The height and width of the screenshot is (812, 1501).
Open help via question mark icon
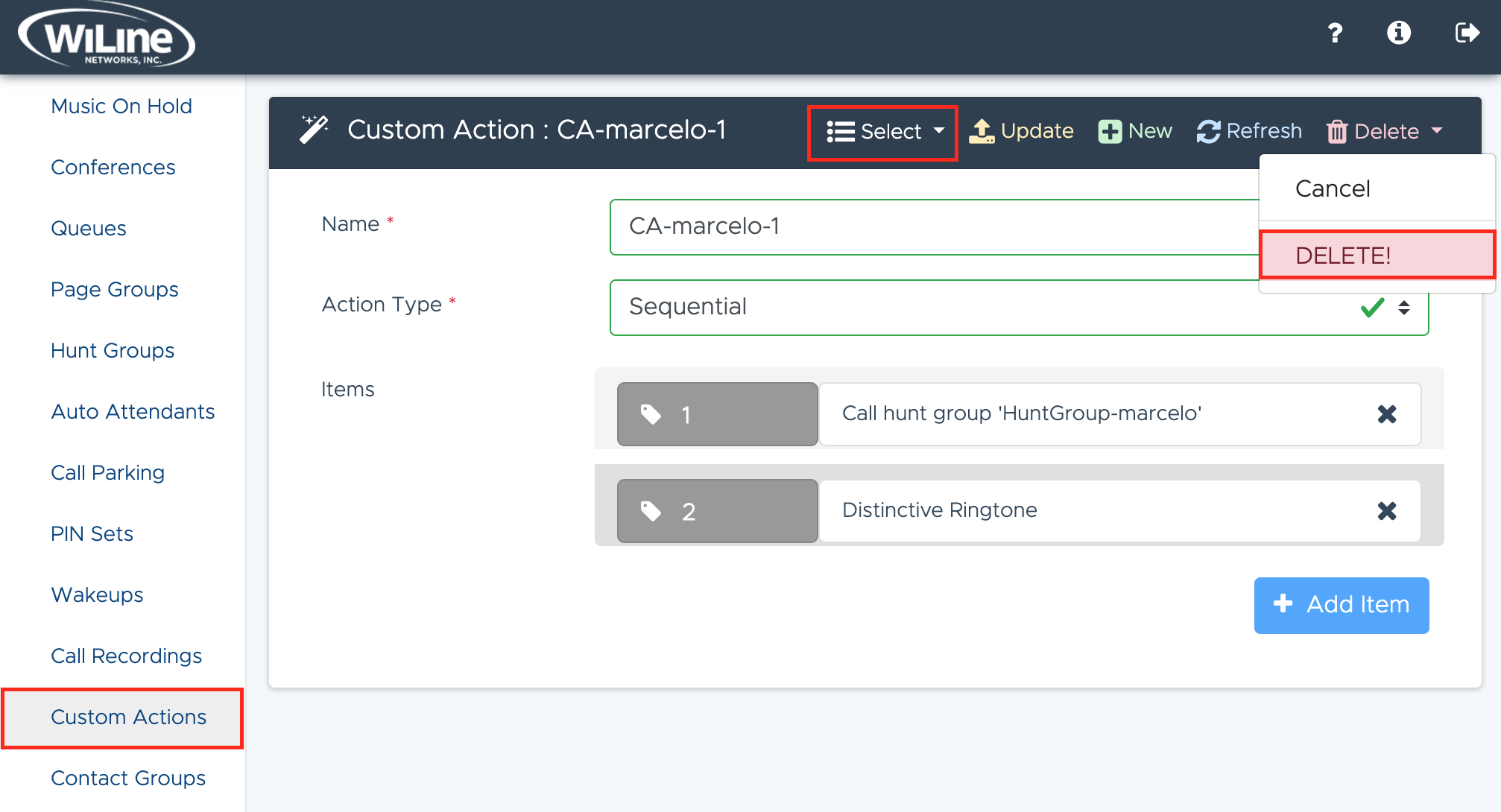1335,33
